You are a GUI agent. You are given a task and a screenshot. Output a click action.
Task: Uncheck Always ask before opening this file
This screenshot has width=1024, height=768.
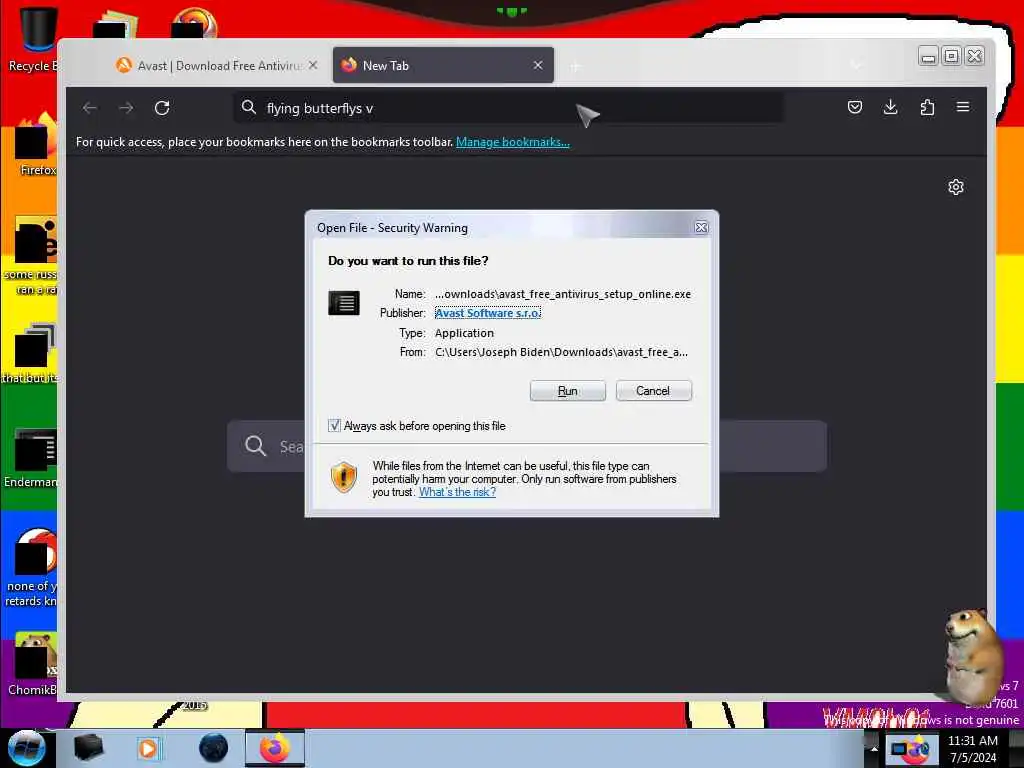(x=334, y=426)
